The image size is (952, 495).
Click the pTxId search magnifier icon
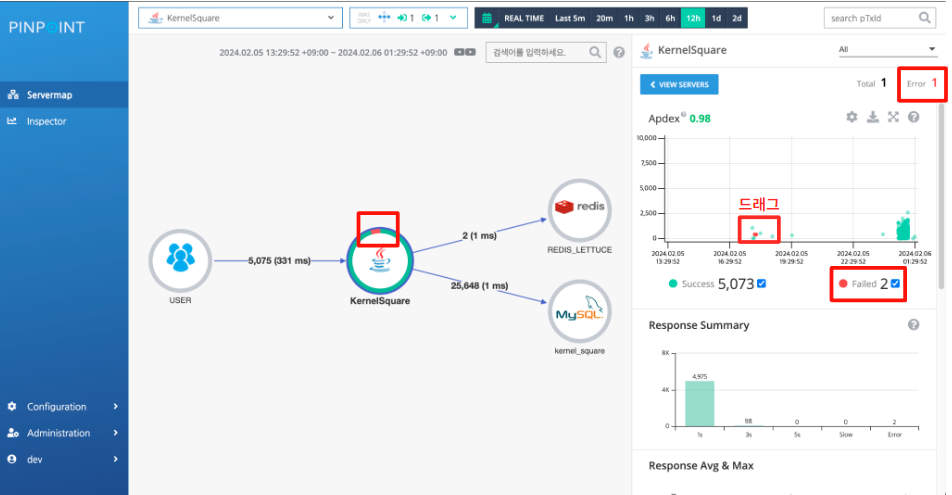pos(924,18)
